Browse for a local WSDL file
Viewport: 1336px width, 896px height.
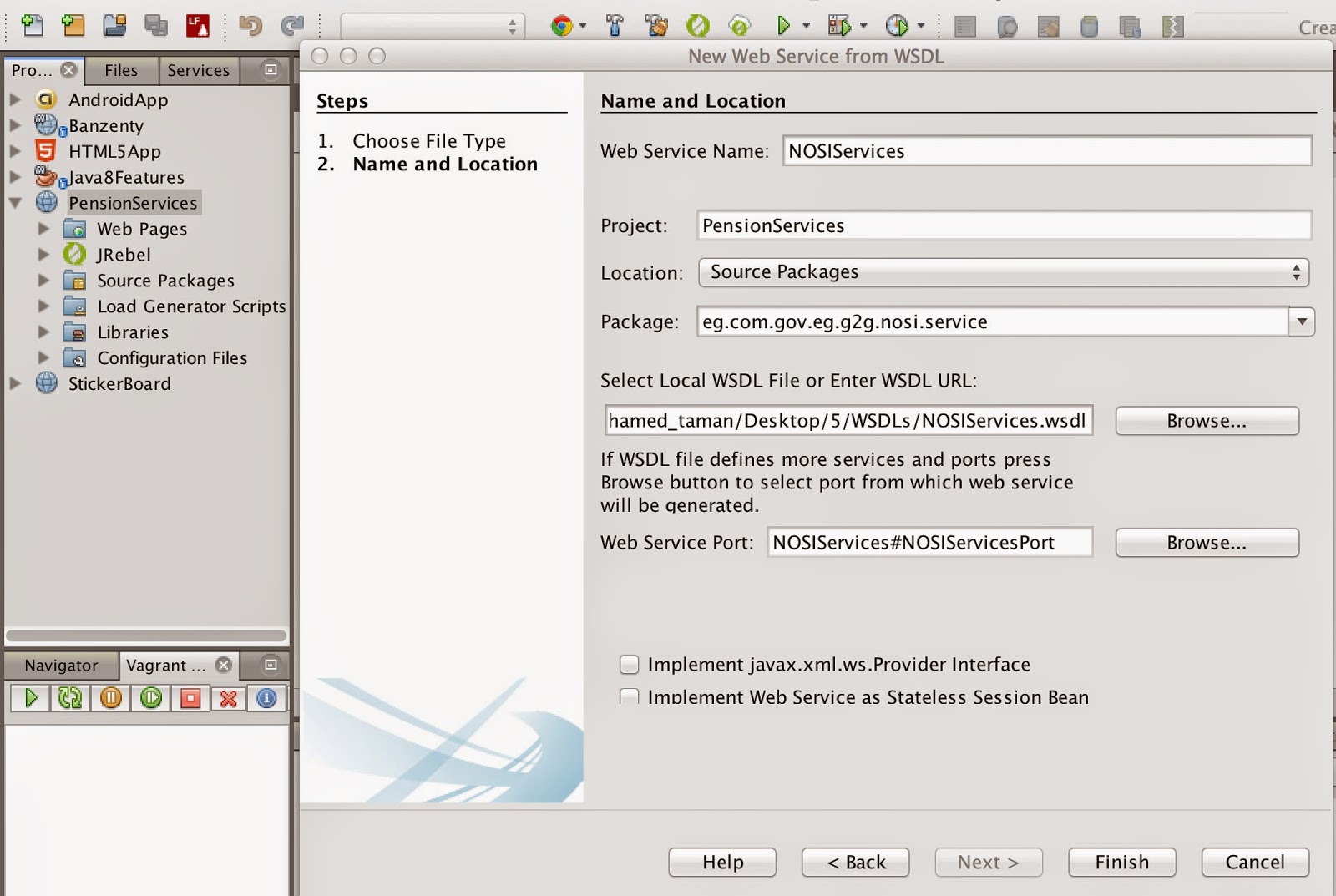pos(1207,420)
